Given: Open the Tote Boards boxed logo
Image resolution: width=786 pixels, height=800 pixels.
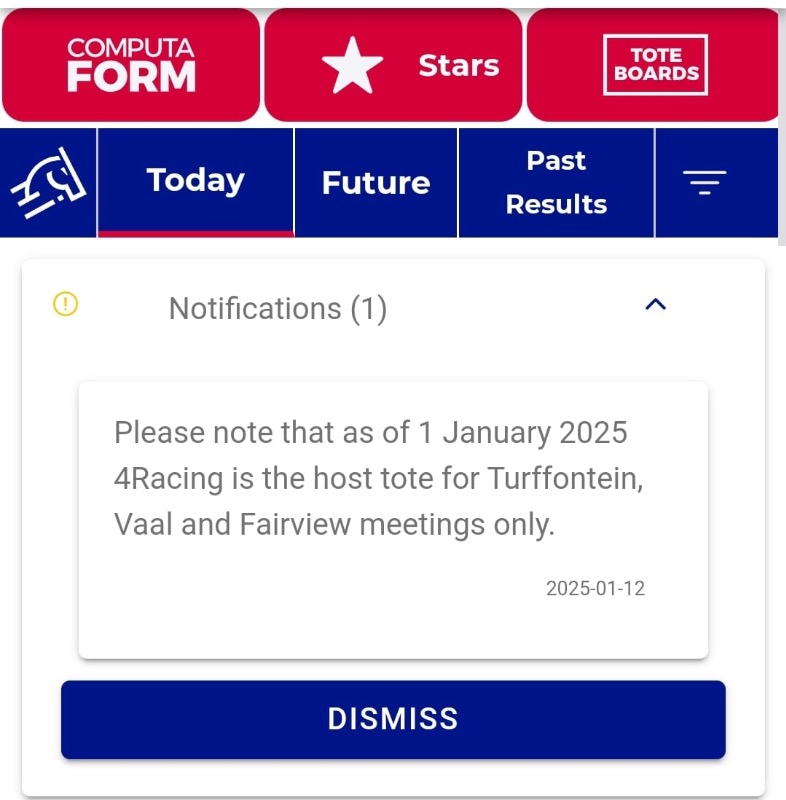Looking at the screenshot, I should (656, 65).
